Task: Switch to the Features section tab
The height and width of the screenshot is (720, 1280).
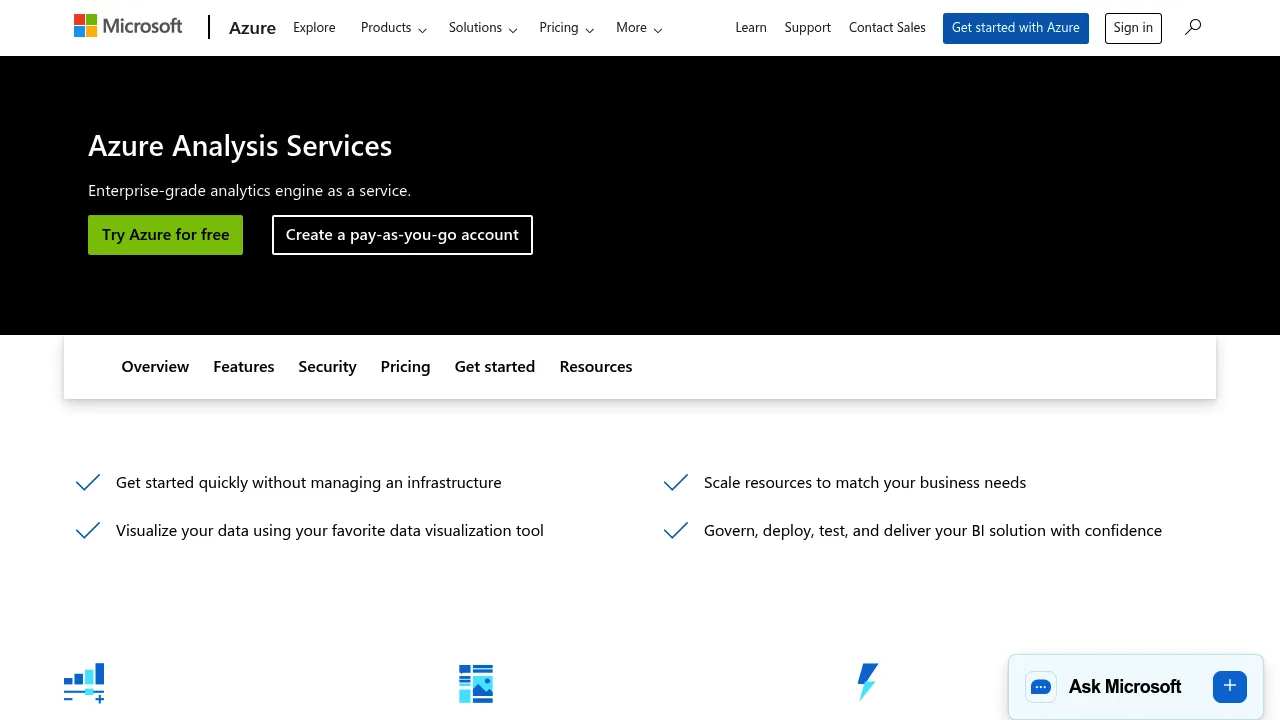Action: point(244,367)
